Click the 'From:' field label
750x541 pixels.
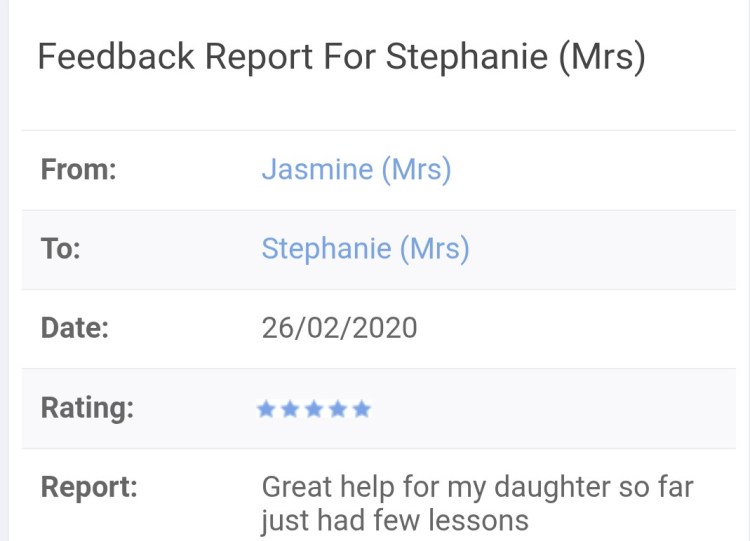[x=79, y=169]
